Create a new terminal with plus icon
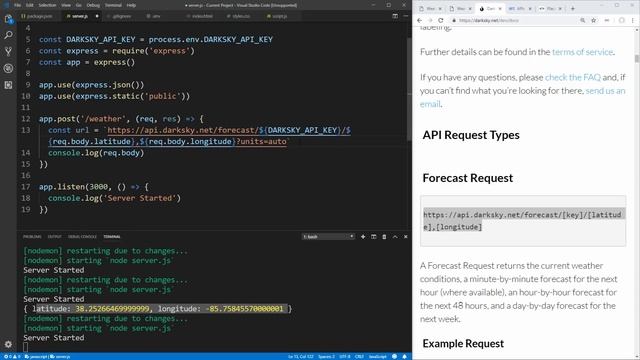This screenshot has height=360, width=640. pyautogui.click(x=363, y=237)
